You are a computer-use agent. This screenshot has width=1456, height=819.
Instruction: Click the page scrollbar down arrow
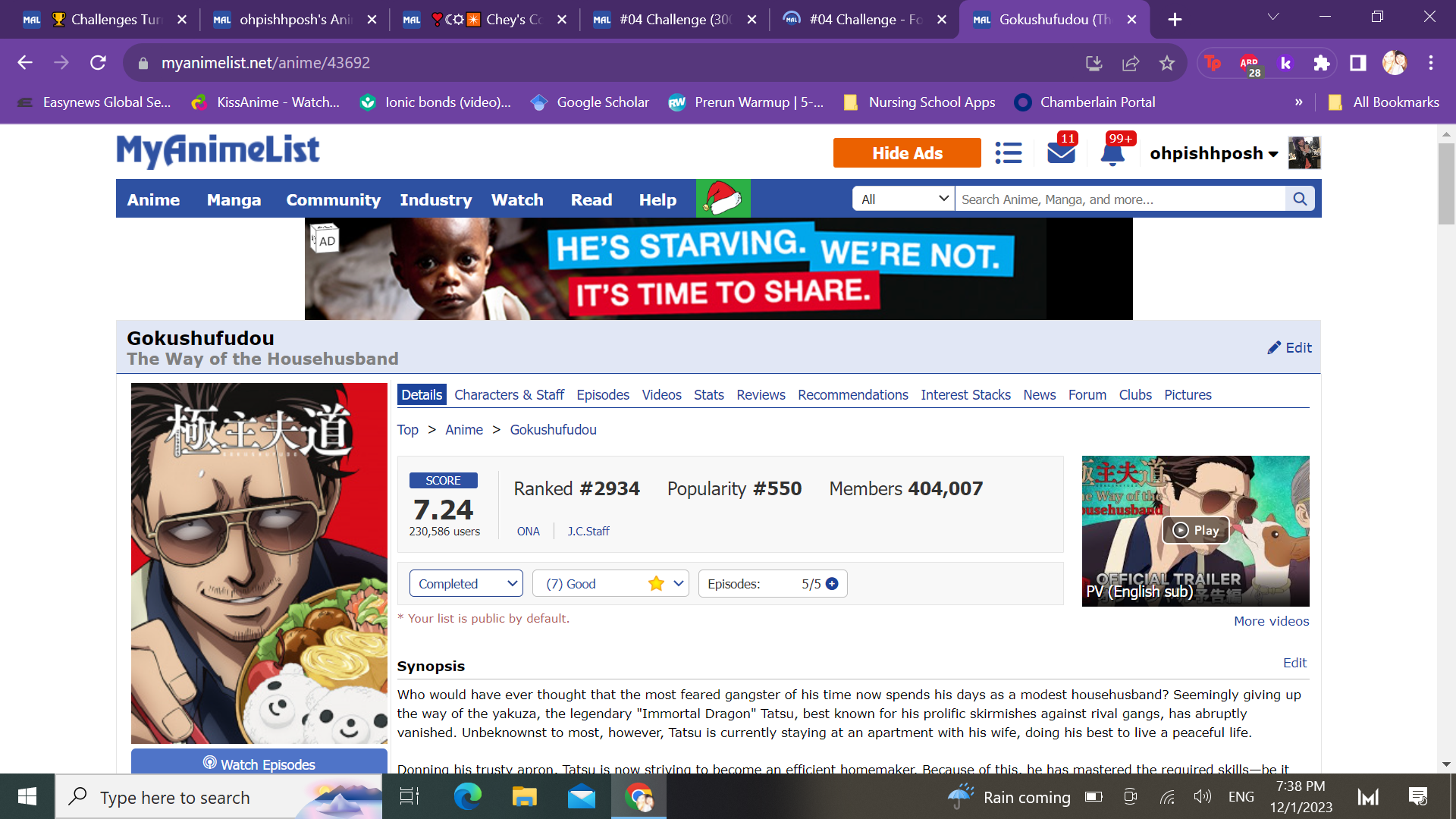tap(1446, 764)
